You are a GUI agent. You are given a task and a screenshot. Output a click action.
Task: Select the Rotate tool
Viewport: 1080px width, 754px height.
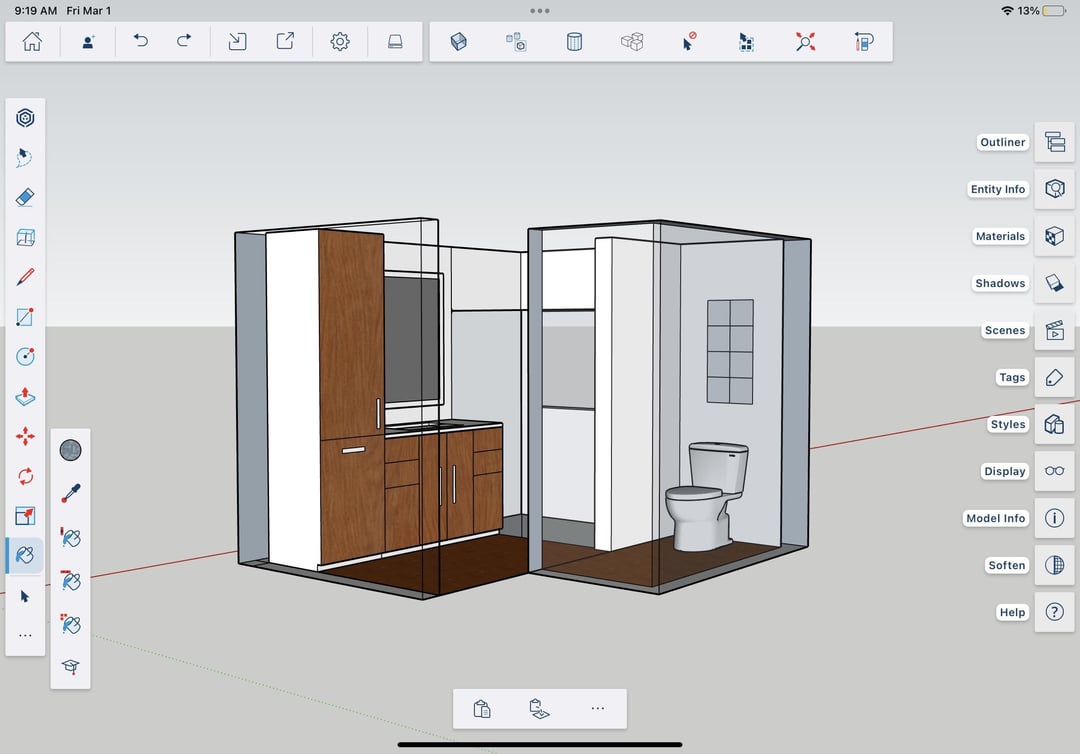(25, 476)
